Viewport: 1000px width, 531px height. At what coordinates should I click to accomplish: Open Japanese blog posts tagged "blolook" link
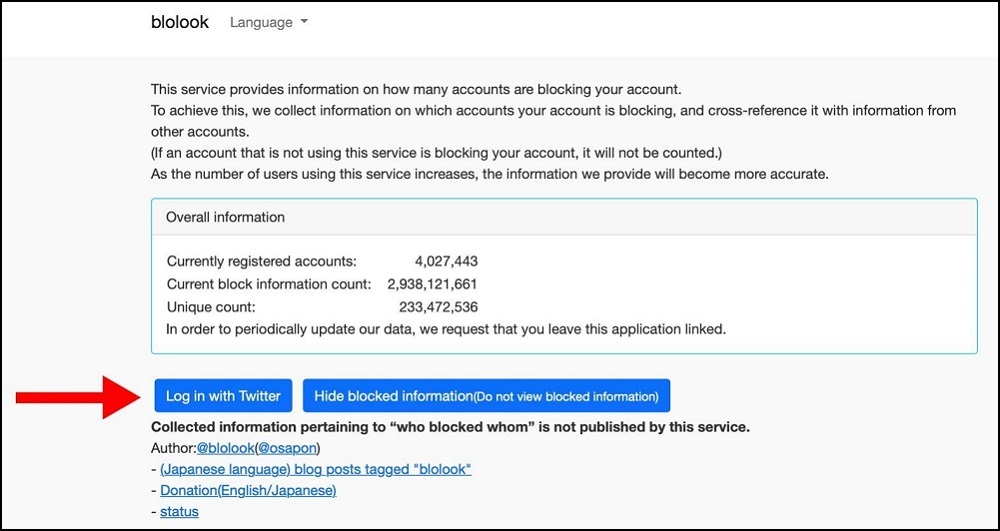tap(316, 470)
